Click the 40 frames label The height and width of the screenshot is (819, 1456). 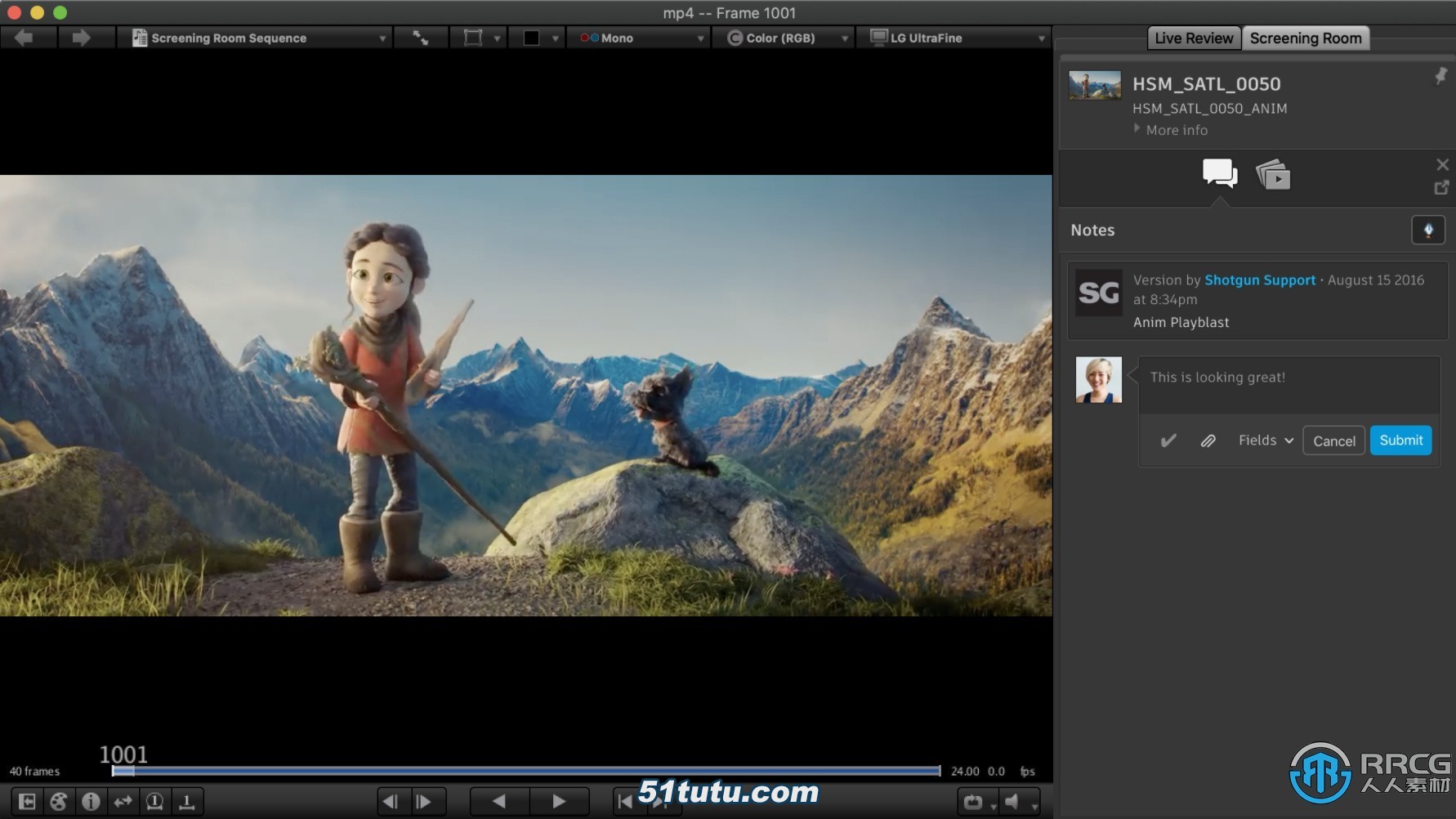pyautogui.click(x=34, y=771)
